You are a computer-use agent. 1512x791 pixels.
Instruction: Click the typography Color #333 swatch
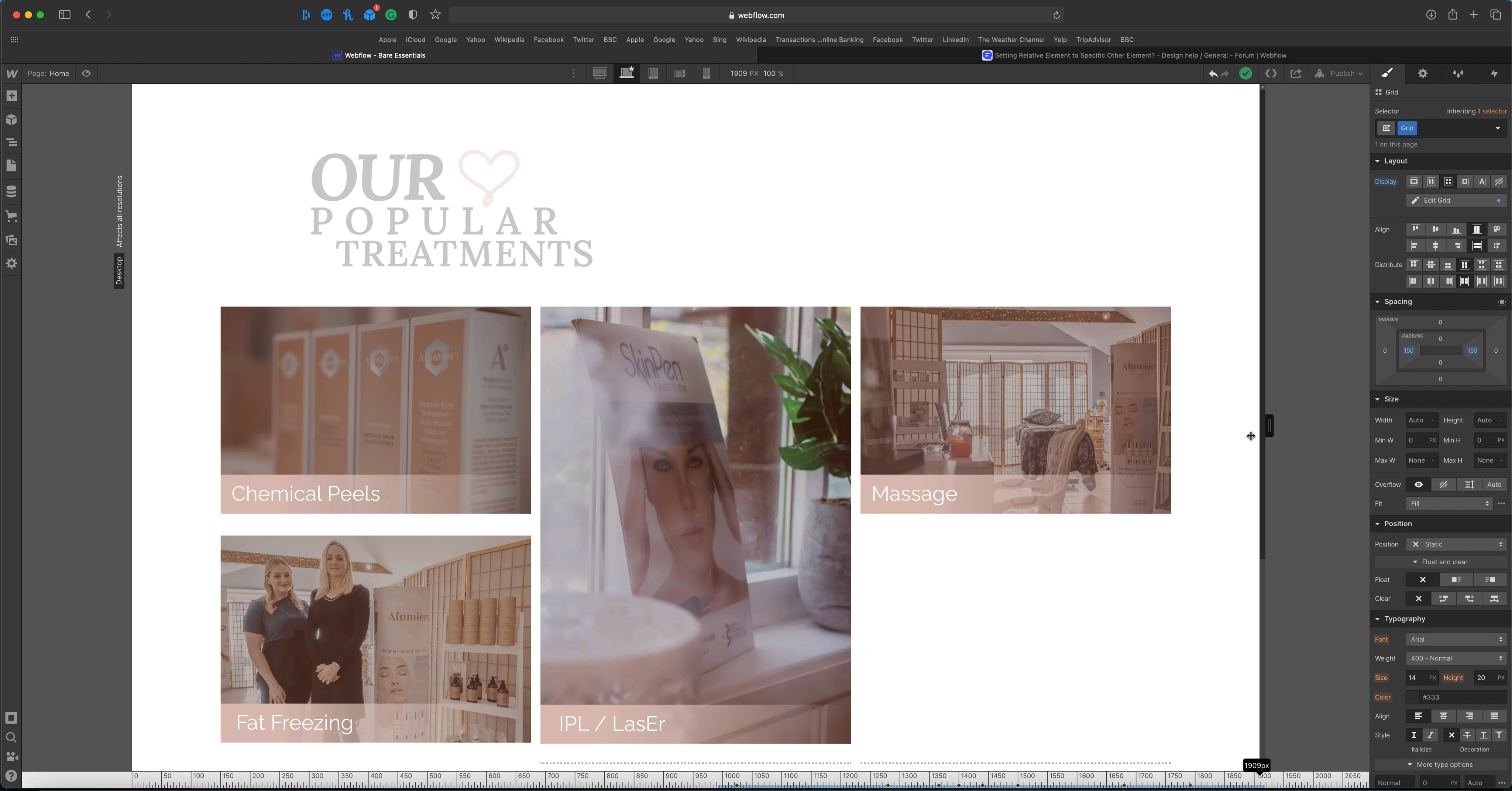click(x=1413, y=697)
